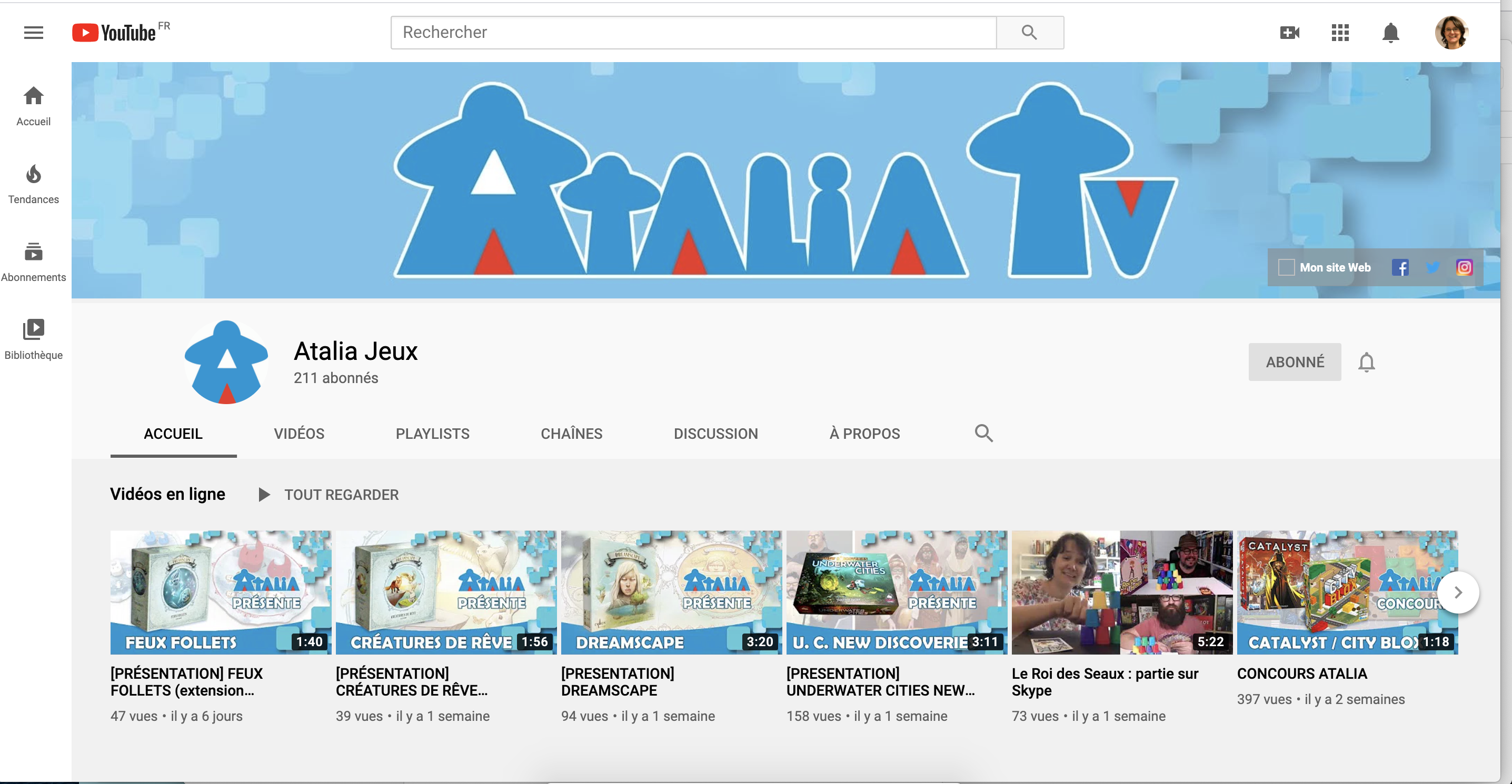The height and width of the screenshot is (784, 1512).
Task: Open notifications bell in top bar
Action: click(x=1390, y=32)
